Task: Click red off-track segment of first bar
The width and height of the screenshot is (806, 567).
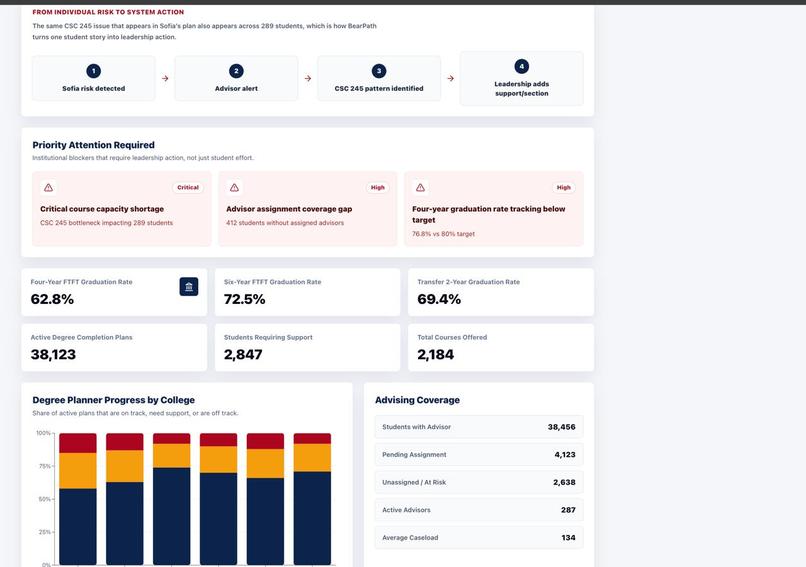Action: (78, 443)
